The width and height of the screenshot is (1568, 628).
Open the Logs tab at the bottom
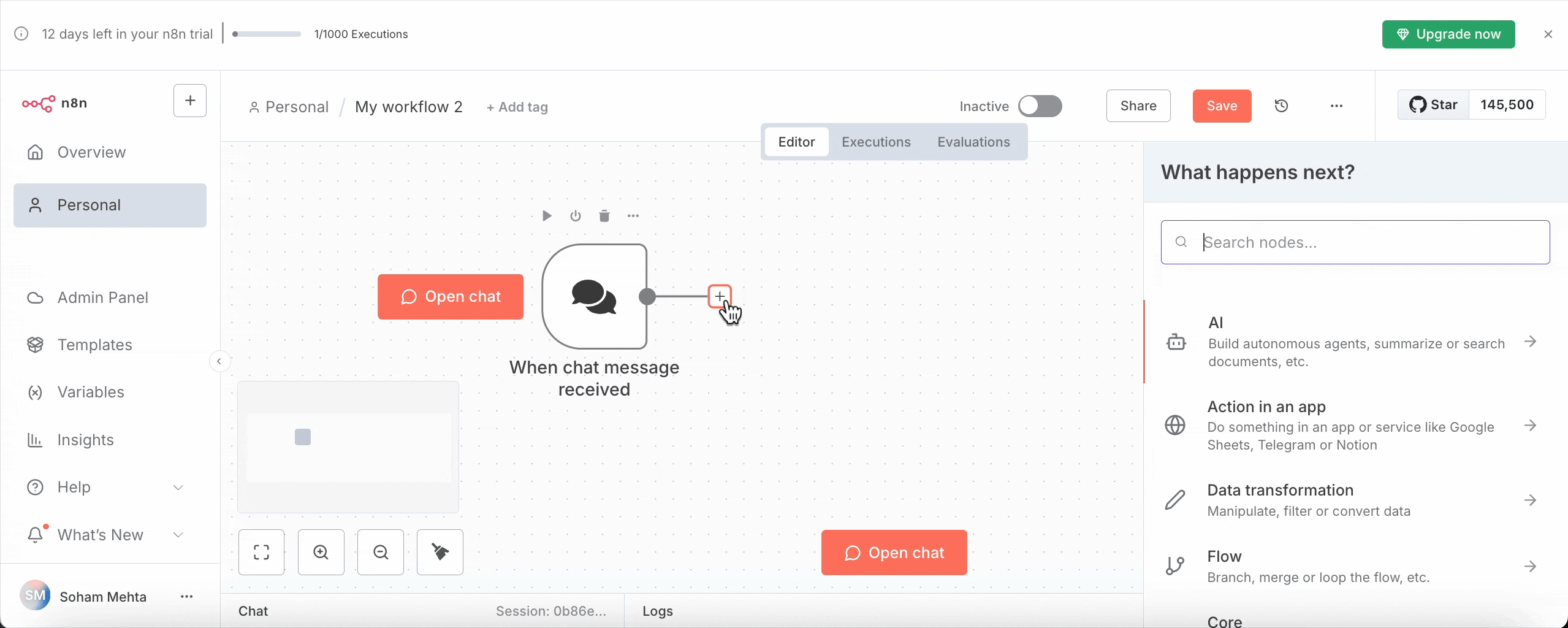coord(657,610)
